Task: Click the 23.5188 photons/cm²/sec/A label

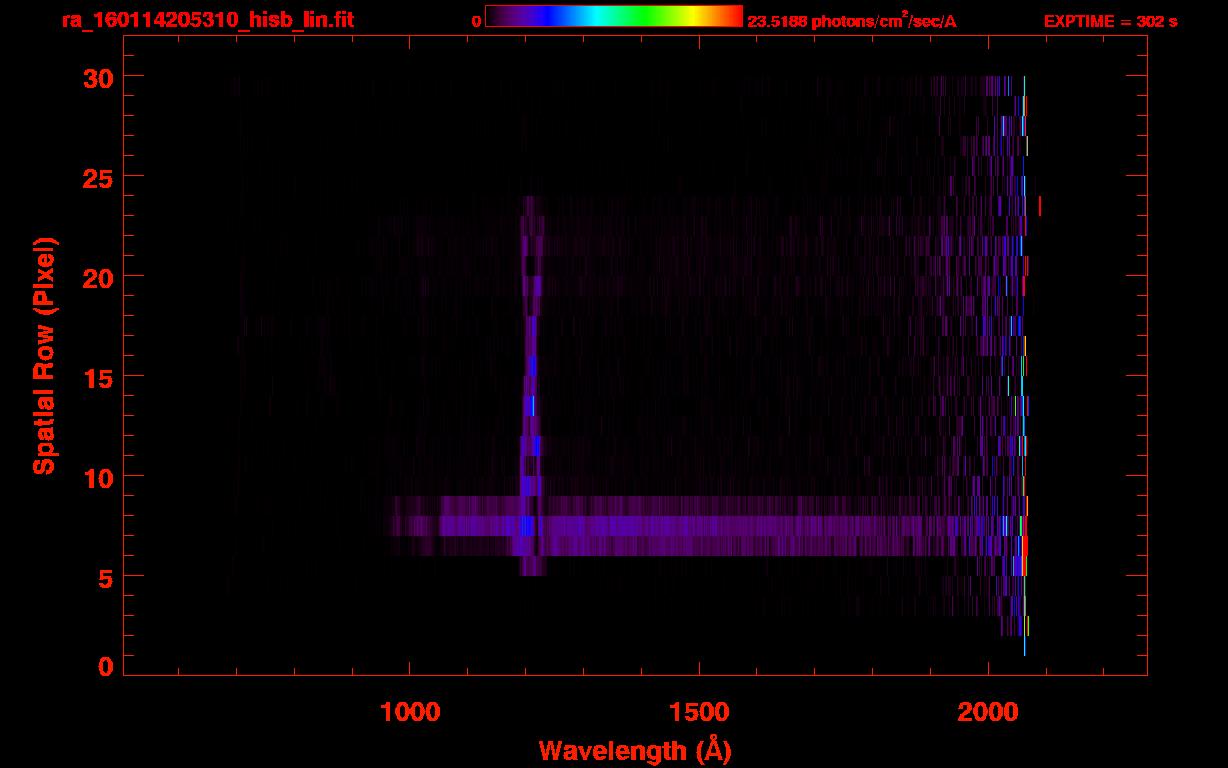Action: pyautogui.click(x=852, y=21)
